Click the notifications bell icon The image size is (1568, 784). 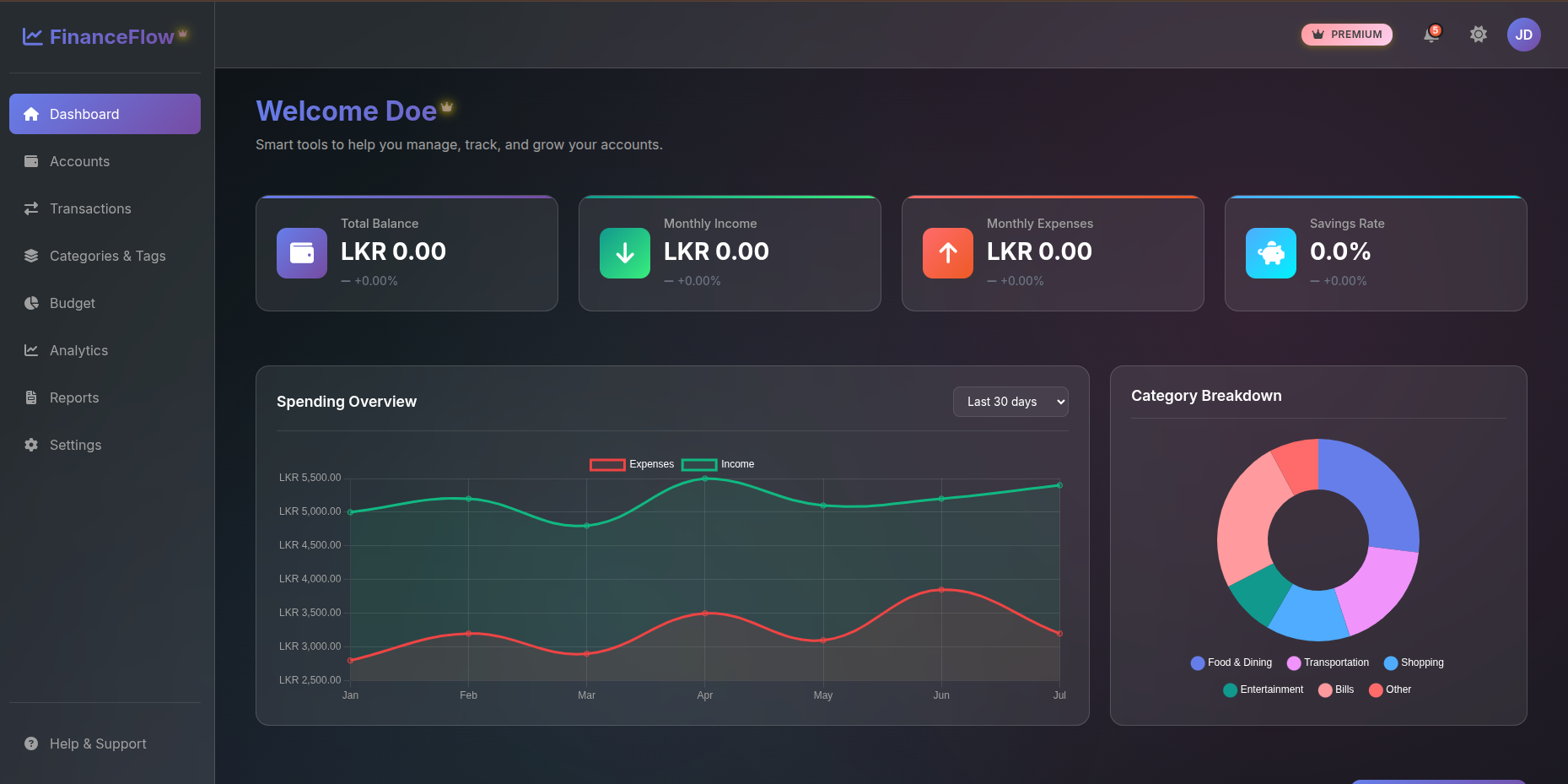1431,35
